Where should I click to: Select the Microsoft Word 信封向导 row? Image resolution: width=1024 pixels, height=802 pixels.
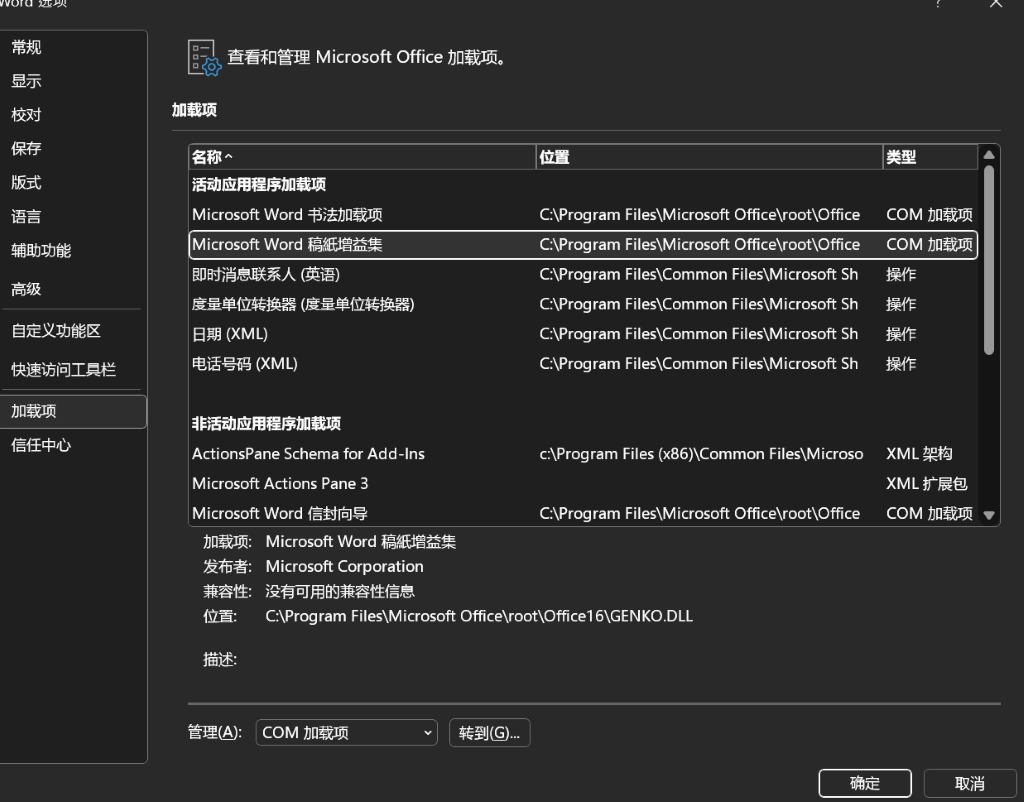tap(583, 513)
